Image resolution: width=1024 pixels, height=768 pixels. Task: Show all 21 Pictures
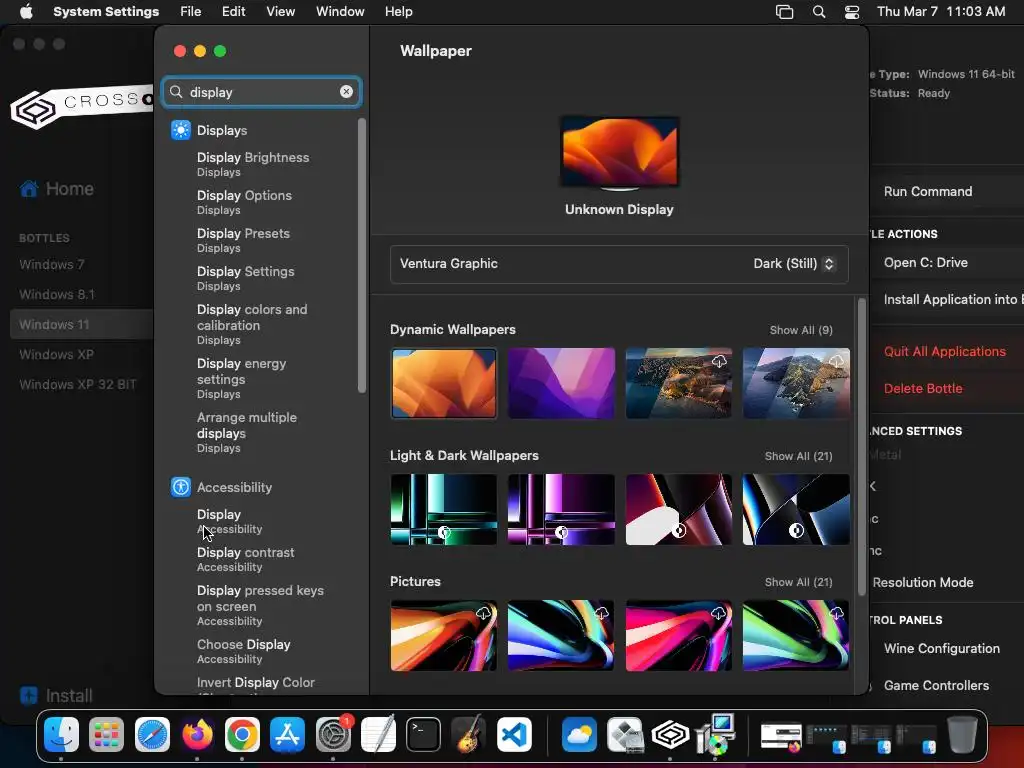click(x=799, y=583)
